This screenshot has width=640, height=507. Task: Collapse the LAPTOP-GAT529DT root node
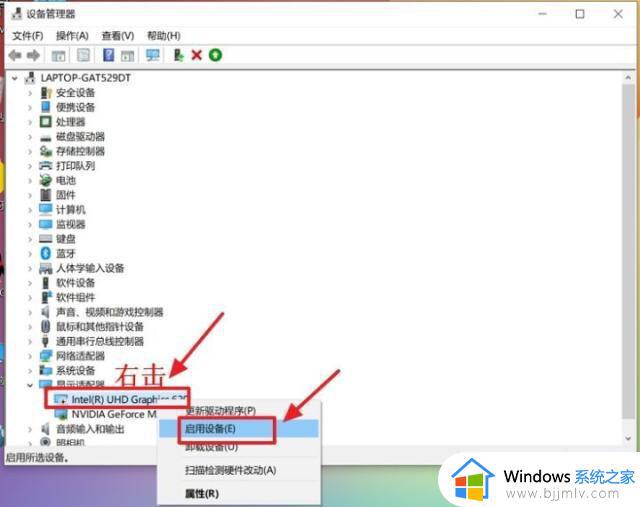(15, 78)
